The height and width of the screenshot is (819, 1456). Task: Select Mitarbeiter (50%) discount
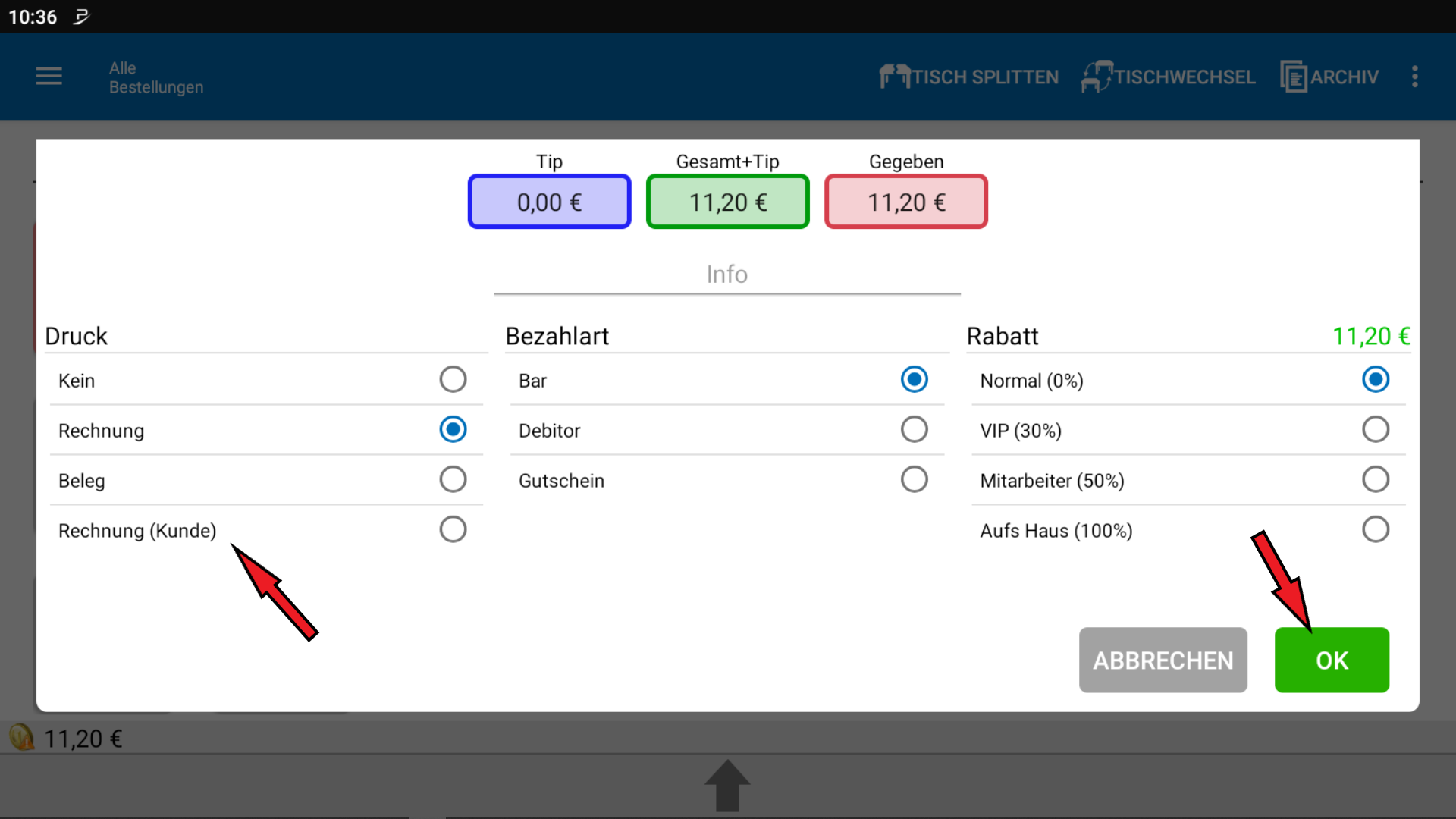[x=1375, y=479]
